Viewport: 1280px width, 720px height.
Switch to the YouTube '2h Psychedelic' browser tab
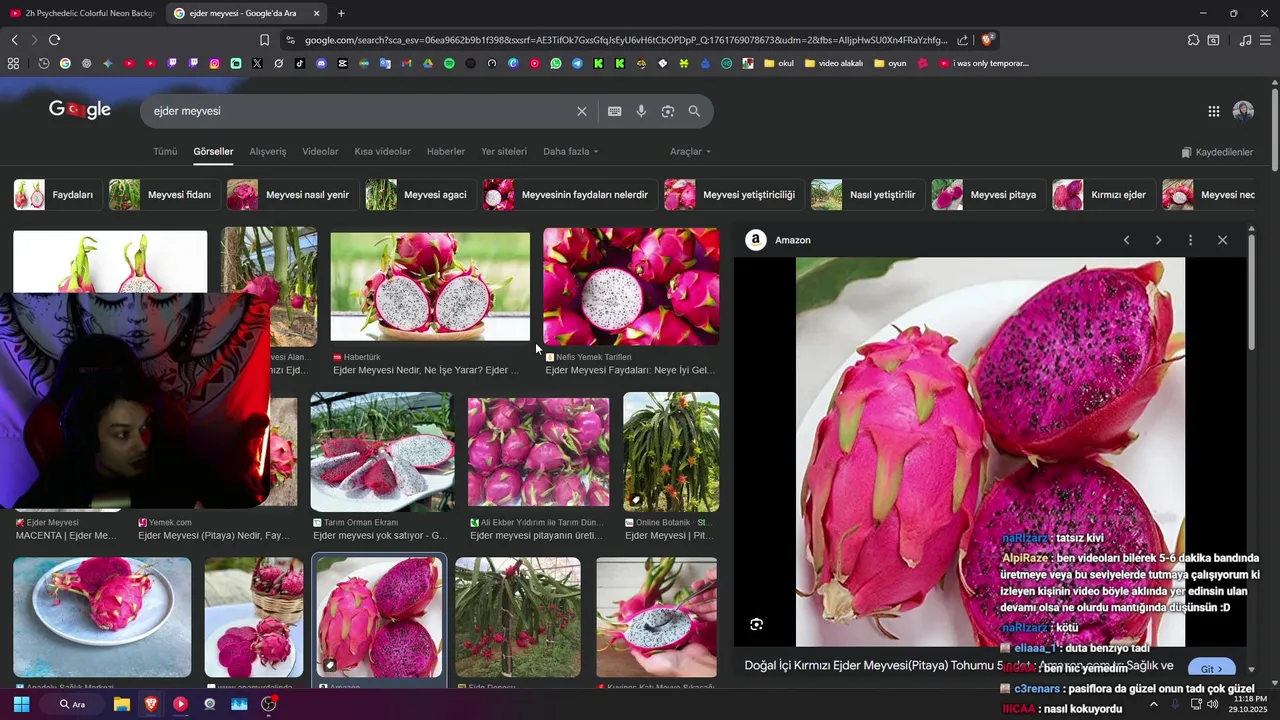coord(80,13)
